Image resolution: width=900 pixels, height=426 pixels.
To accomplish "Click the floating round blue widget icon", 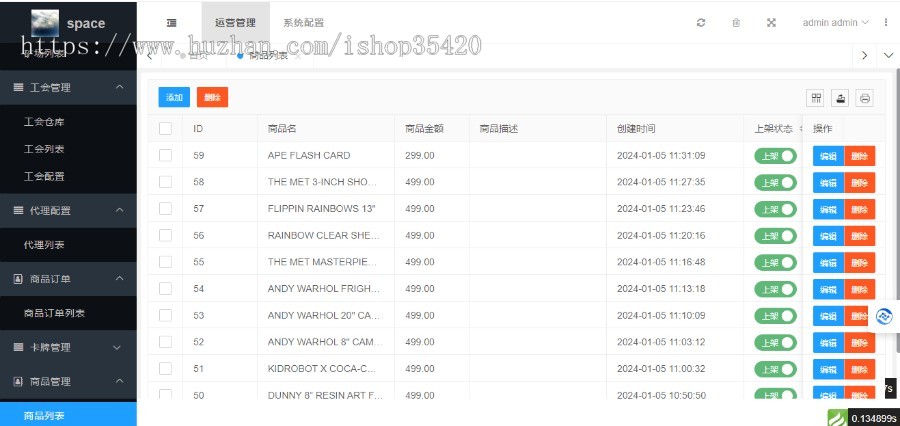I will [x=885, y=316].
